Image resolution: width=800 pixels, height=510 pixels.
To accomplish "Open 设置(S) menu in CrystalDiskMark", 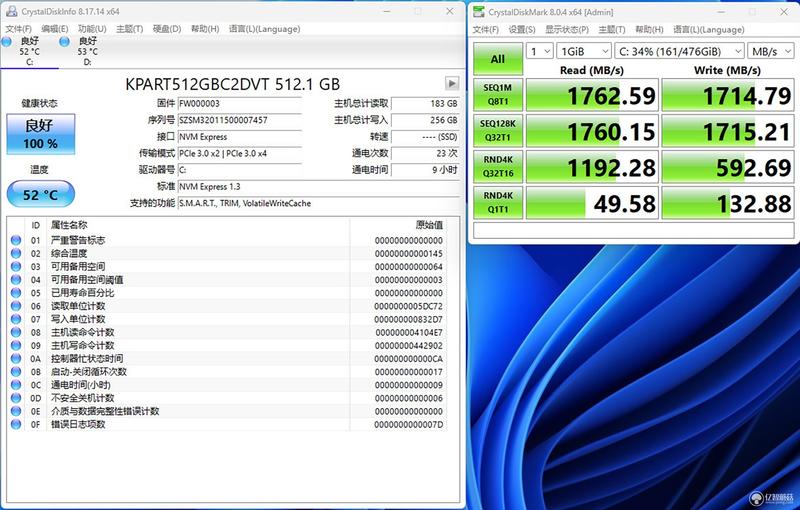I will point(522,30).
